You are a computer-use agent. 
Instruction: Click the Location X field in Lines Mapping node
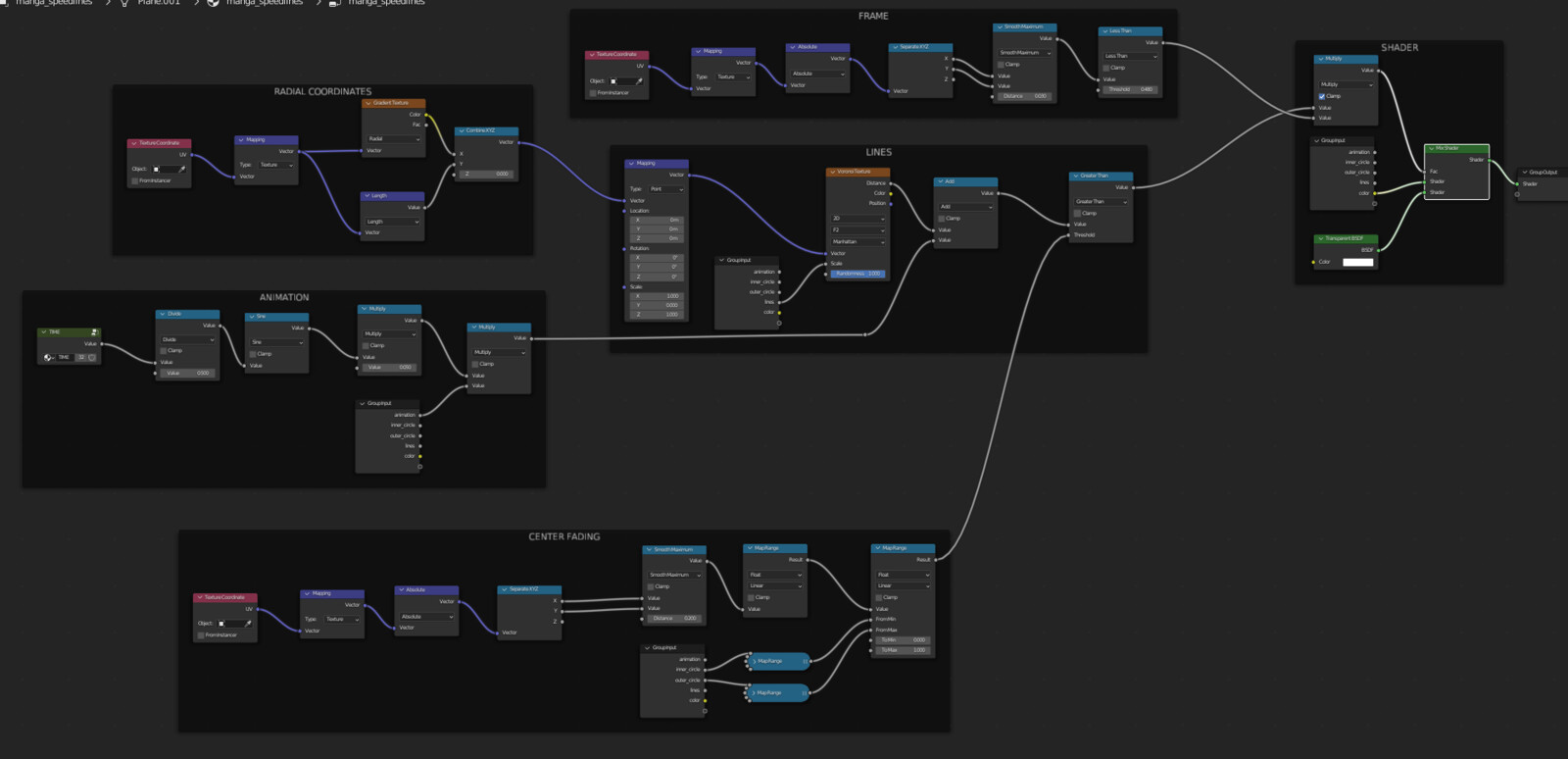point(657,220)
